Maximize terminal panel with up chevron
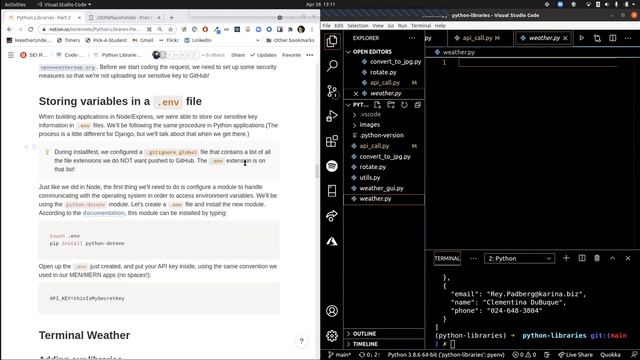The height and width of the screenshot is (360, 640). pyautogui.click(x=612, y=258)
